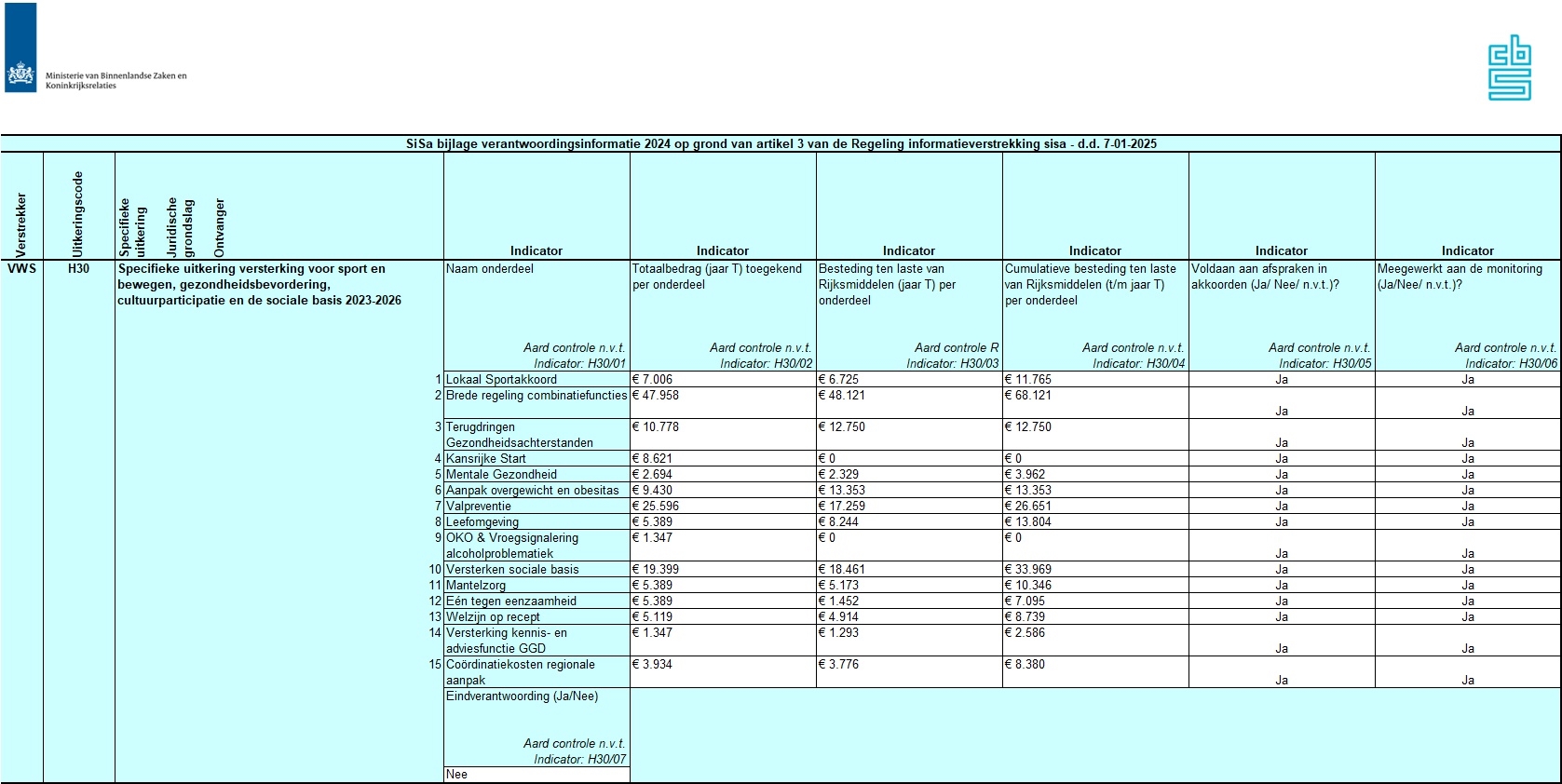Select the rotated Verstrekker column header
Screen dimensions: 1562x784
coord(21,224)
